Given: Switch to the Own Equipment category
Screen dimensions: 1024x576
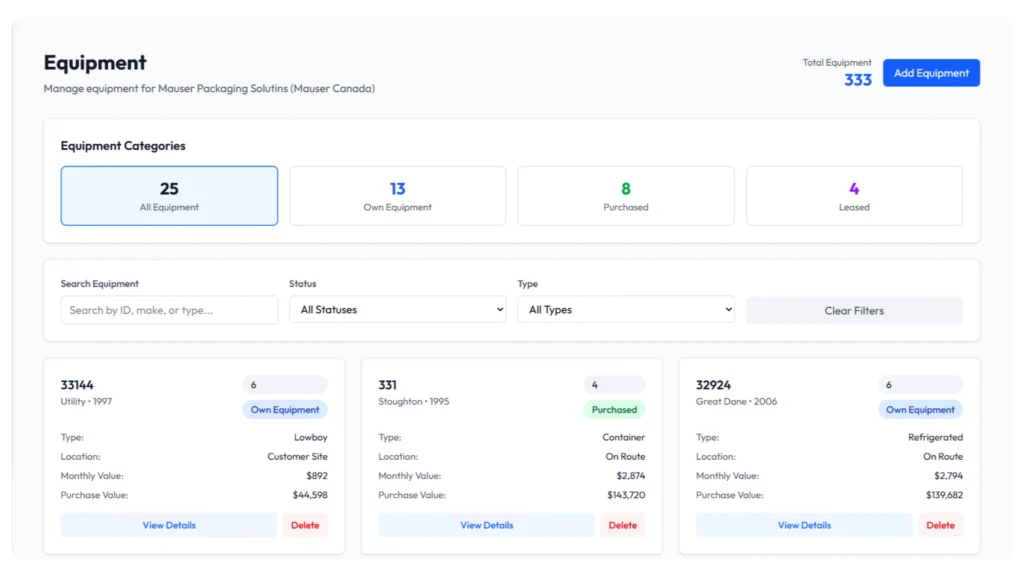Looking at the screenshot, I should pyautogui.click(x=397, y=196).
